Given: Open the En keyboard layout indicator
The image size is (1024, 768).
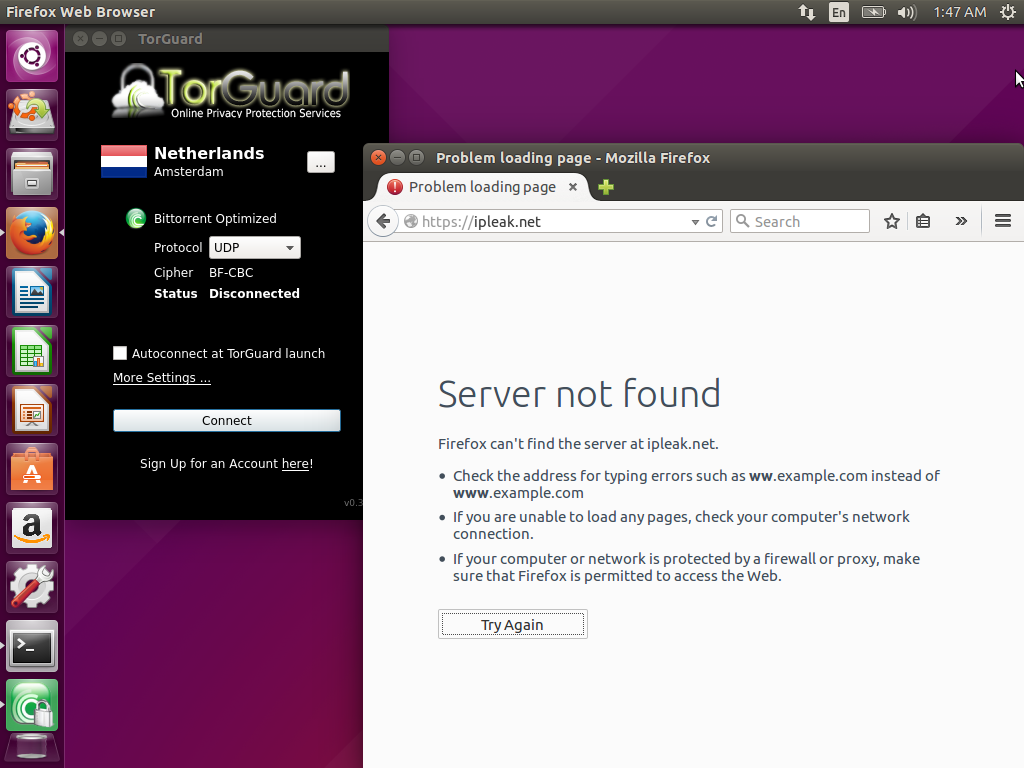Looking at the screenshot, I should pos(839,12).
